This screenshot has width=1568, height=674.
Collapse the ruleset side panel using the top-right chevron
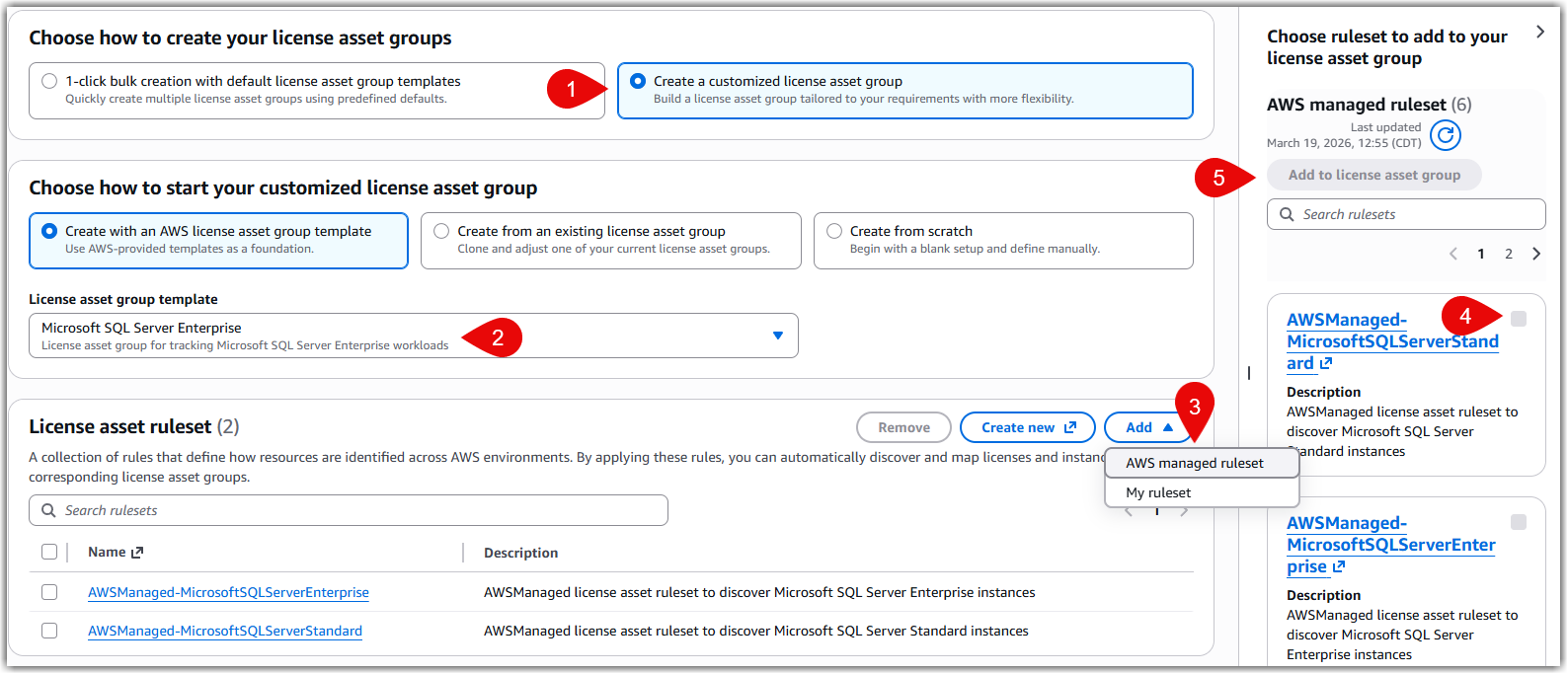coord(1539,32)
